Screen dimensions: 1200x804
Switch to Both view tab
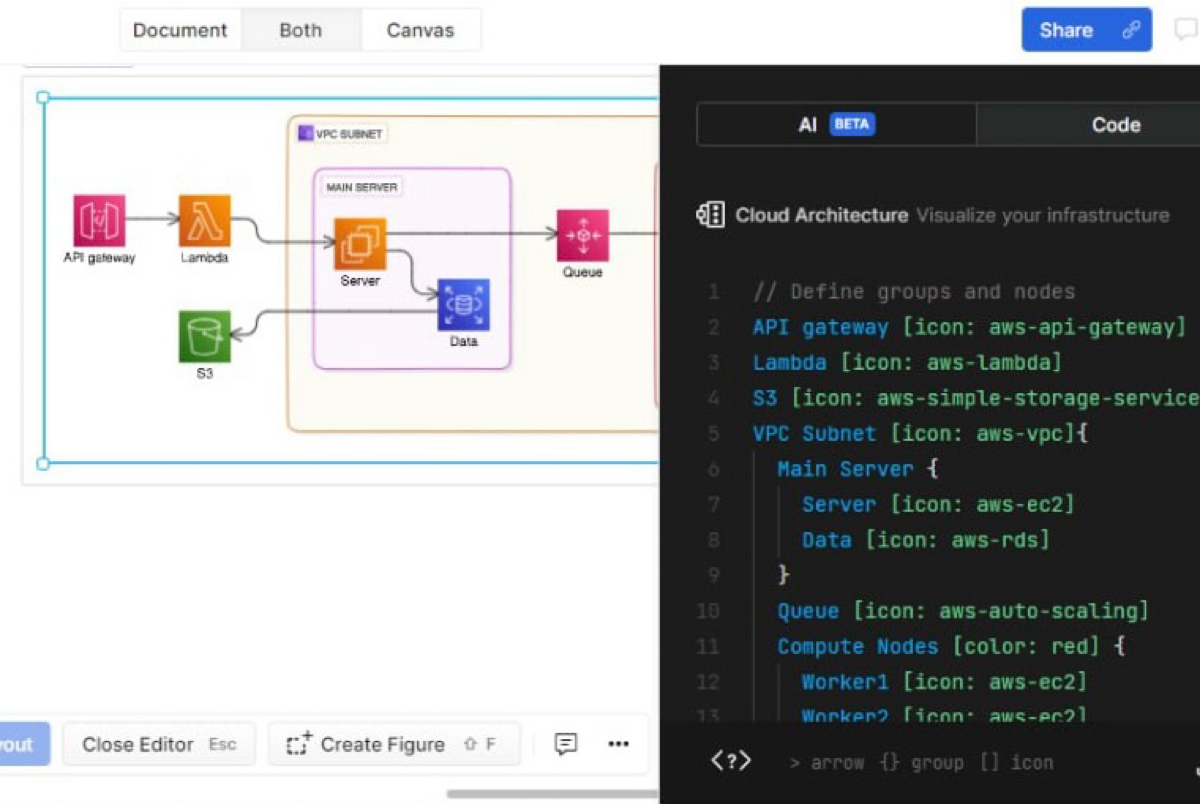(x=300, y=30)
